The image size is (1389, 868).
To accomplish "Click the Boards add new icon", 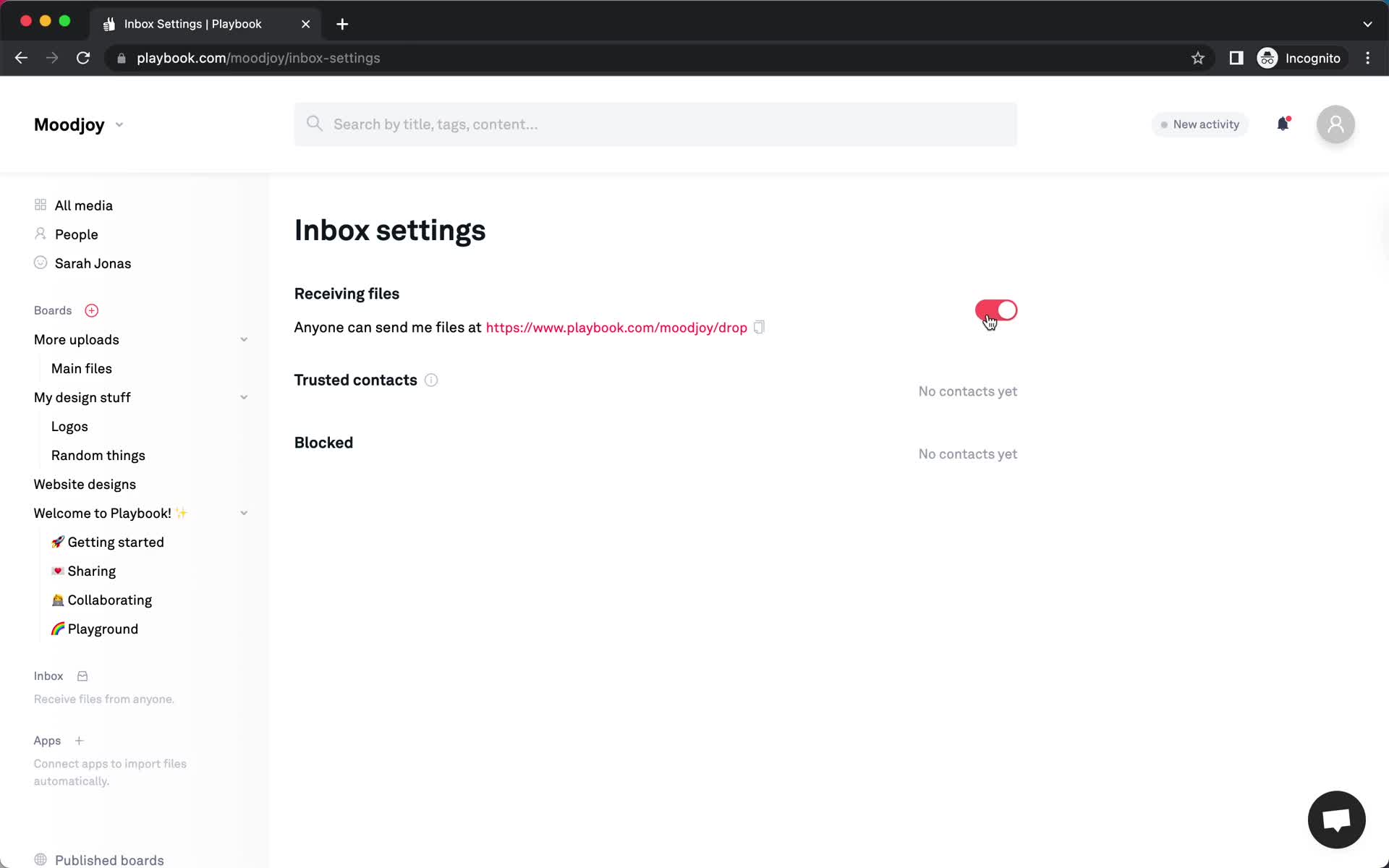I will (x=90, y=310).
